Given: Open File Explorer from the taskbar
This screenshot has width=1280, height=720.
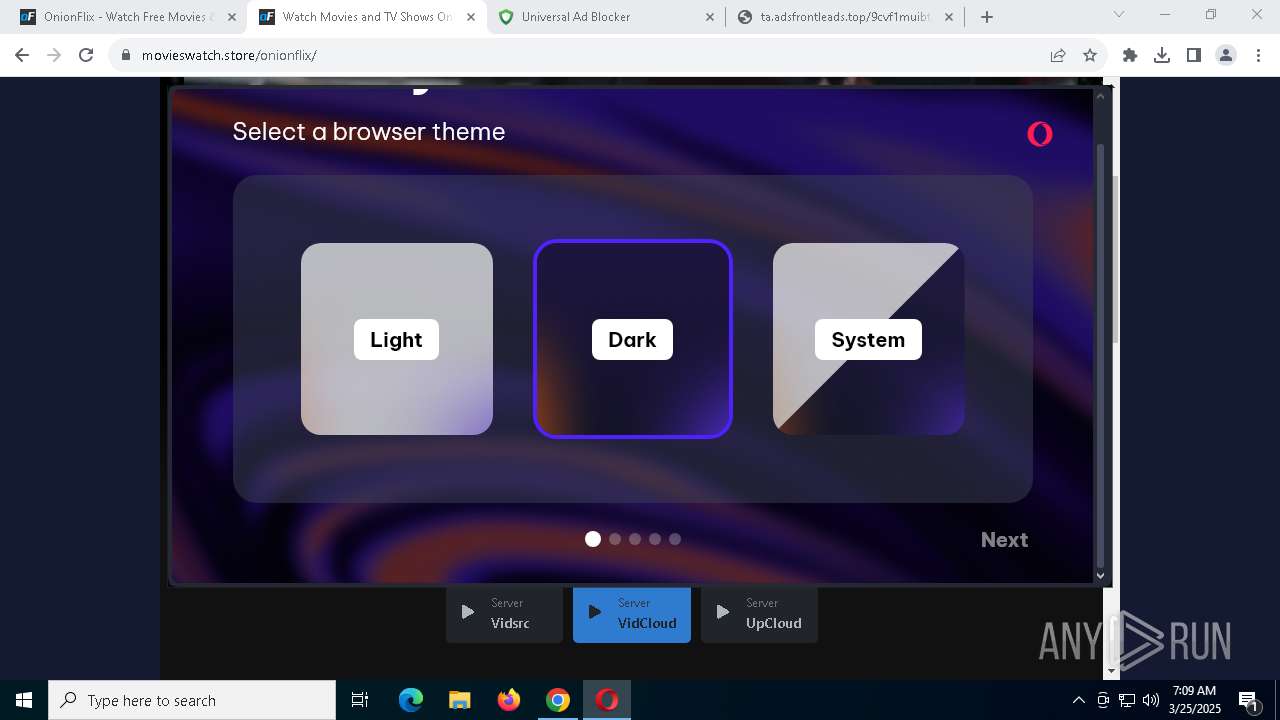Looking at the screenshot, I should point(460,700).
